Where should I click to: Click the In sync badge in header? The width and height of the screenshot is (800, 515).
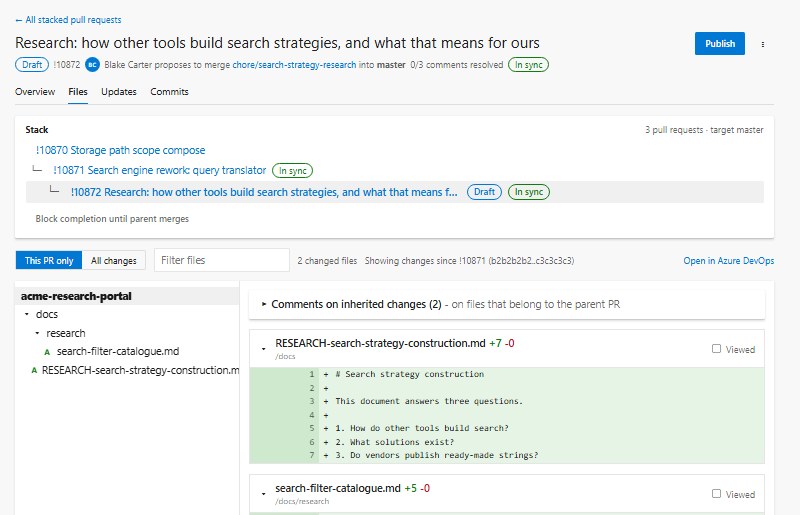coord(529,65)
